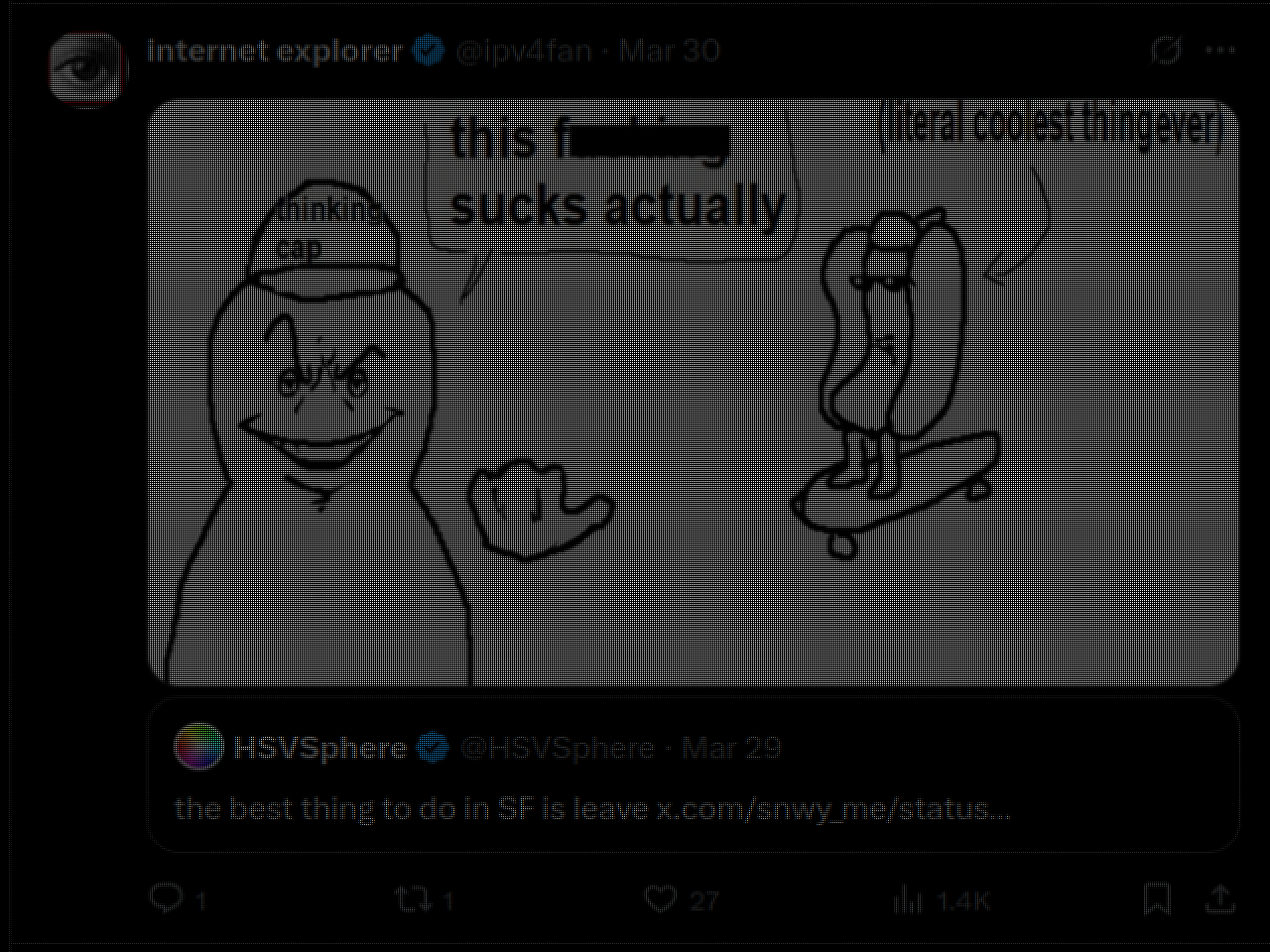This screenshot has height=952, width=1270.
Task: View analytics via 1.4K views icon
Action: [908, 899]
